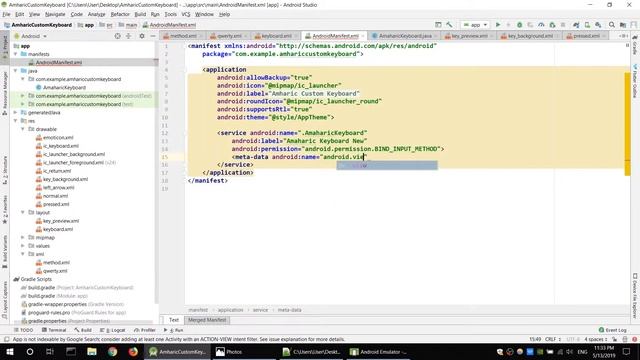Open the TODO tool window
Image resolution: width=640 pixels, height=360 pixels.
pos(24,330)
